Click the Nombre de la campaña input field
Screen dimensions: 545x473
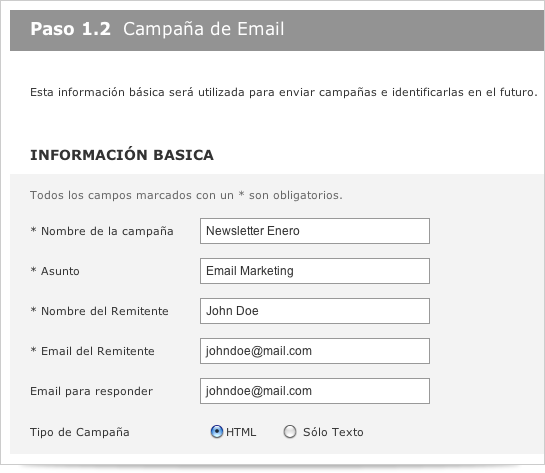(315, 231)
